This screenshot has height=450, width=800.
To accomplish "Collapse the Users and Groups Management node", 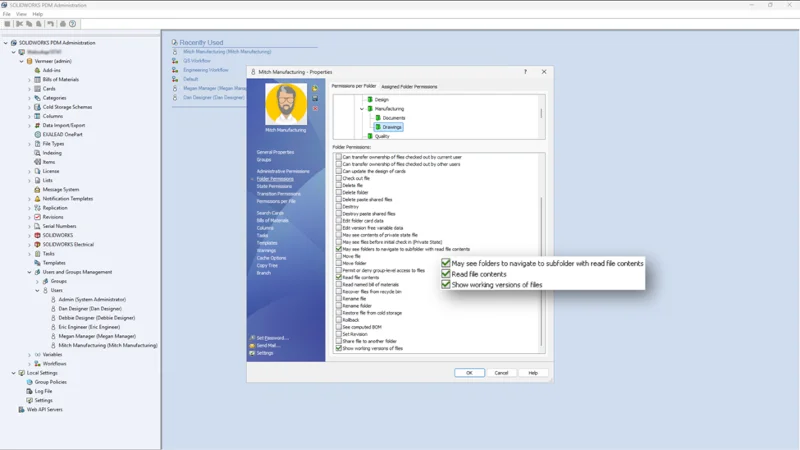I will click(29, 272).
